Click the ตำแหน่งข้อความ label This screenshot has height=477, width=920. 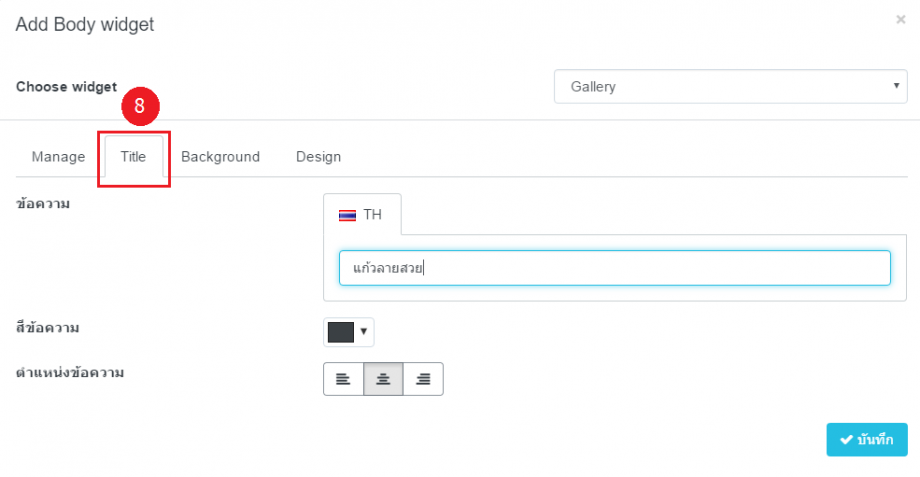pos(76,373)
